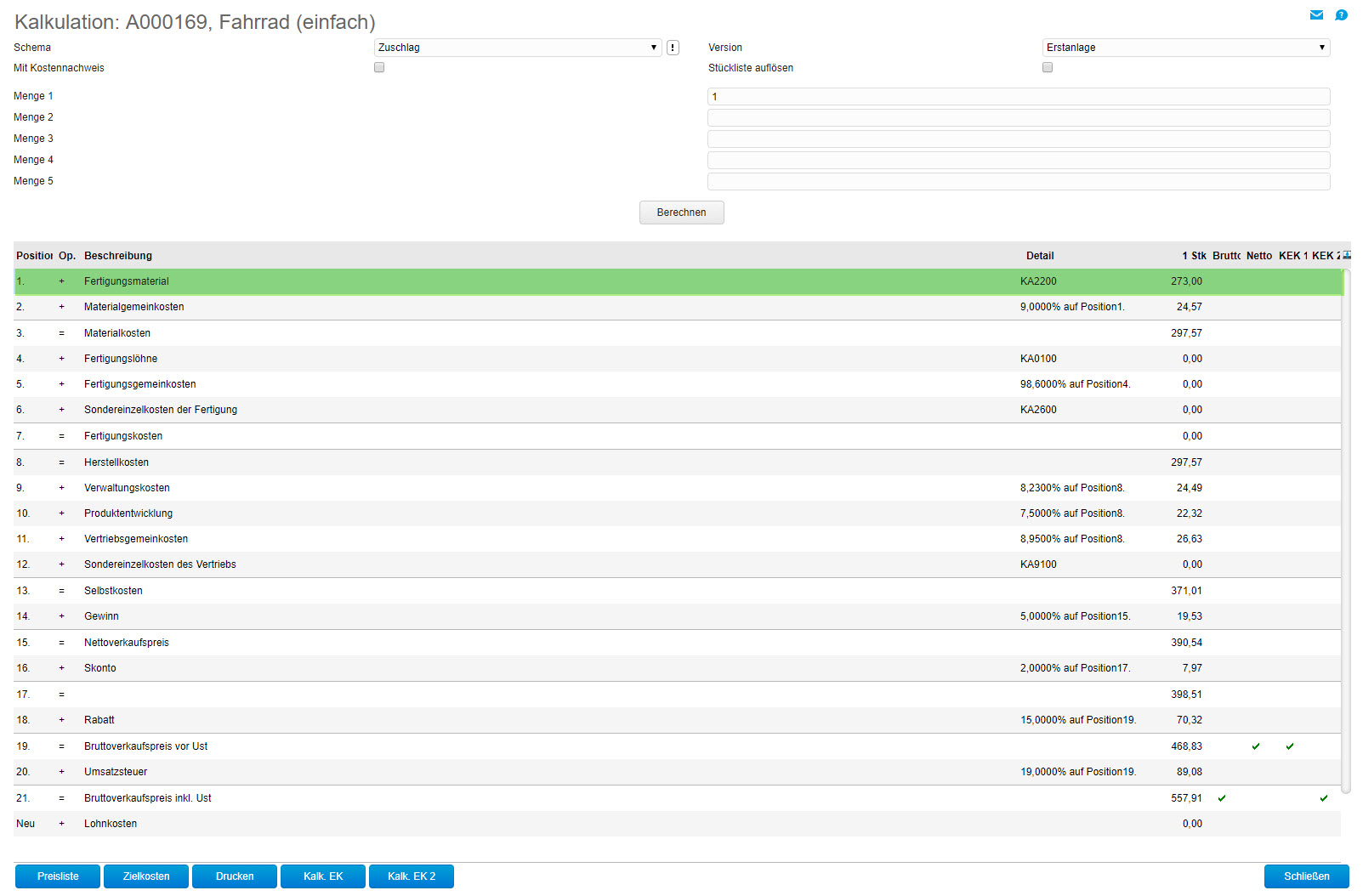Focus the Menge 2 input field
1363x896 pixels.
(x=1018, y=118)
